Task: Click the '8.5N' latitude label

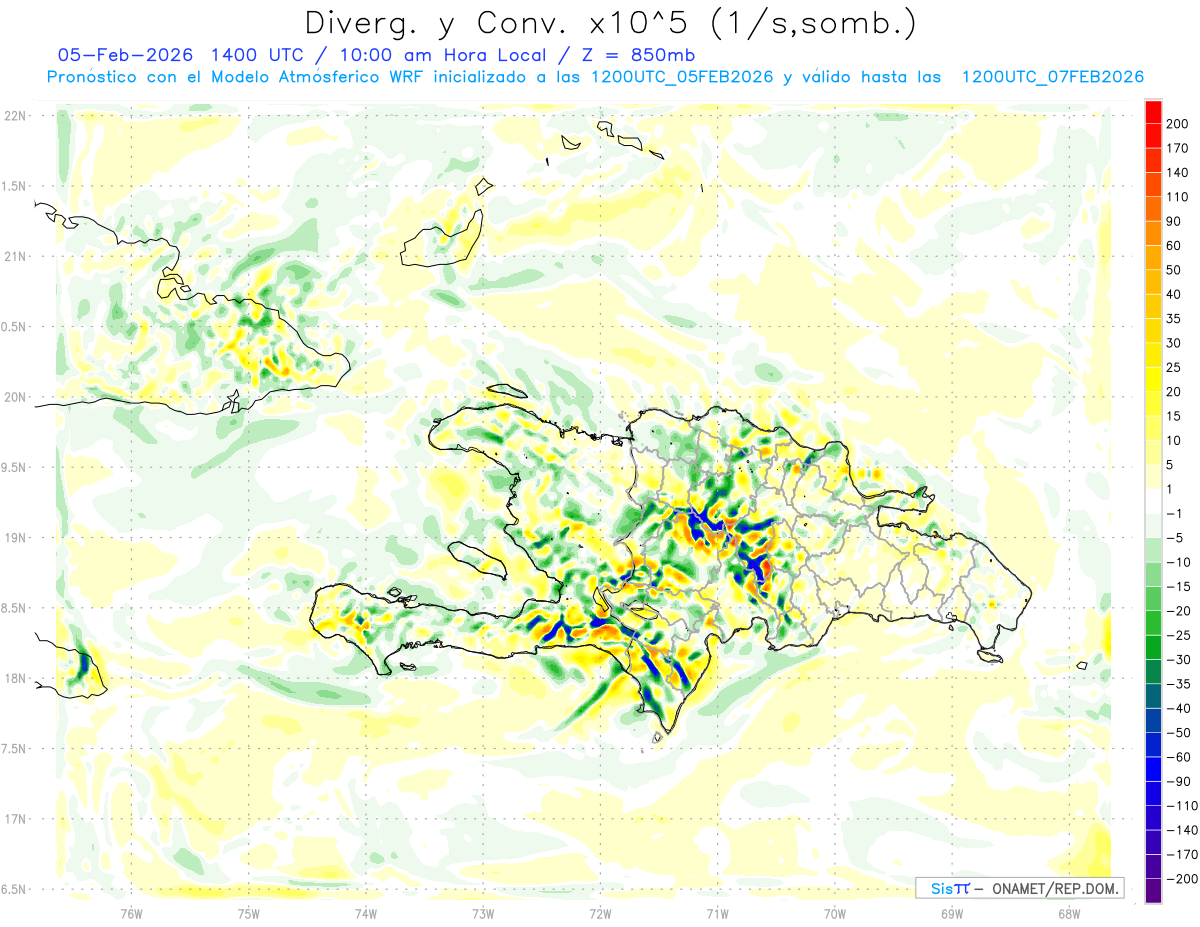Action: (15, 608)
